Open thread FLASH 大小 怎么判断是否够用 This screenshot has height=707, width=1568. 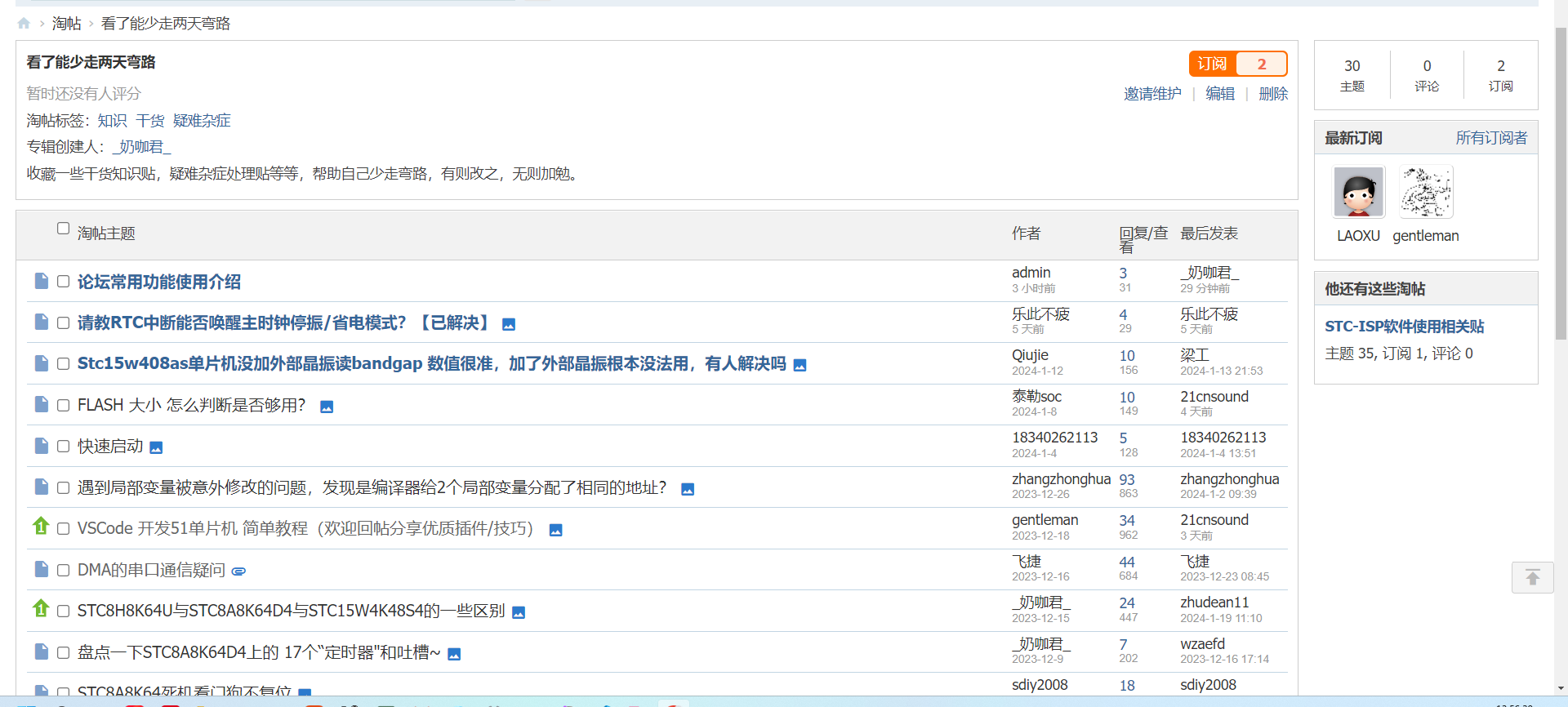191,406
